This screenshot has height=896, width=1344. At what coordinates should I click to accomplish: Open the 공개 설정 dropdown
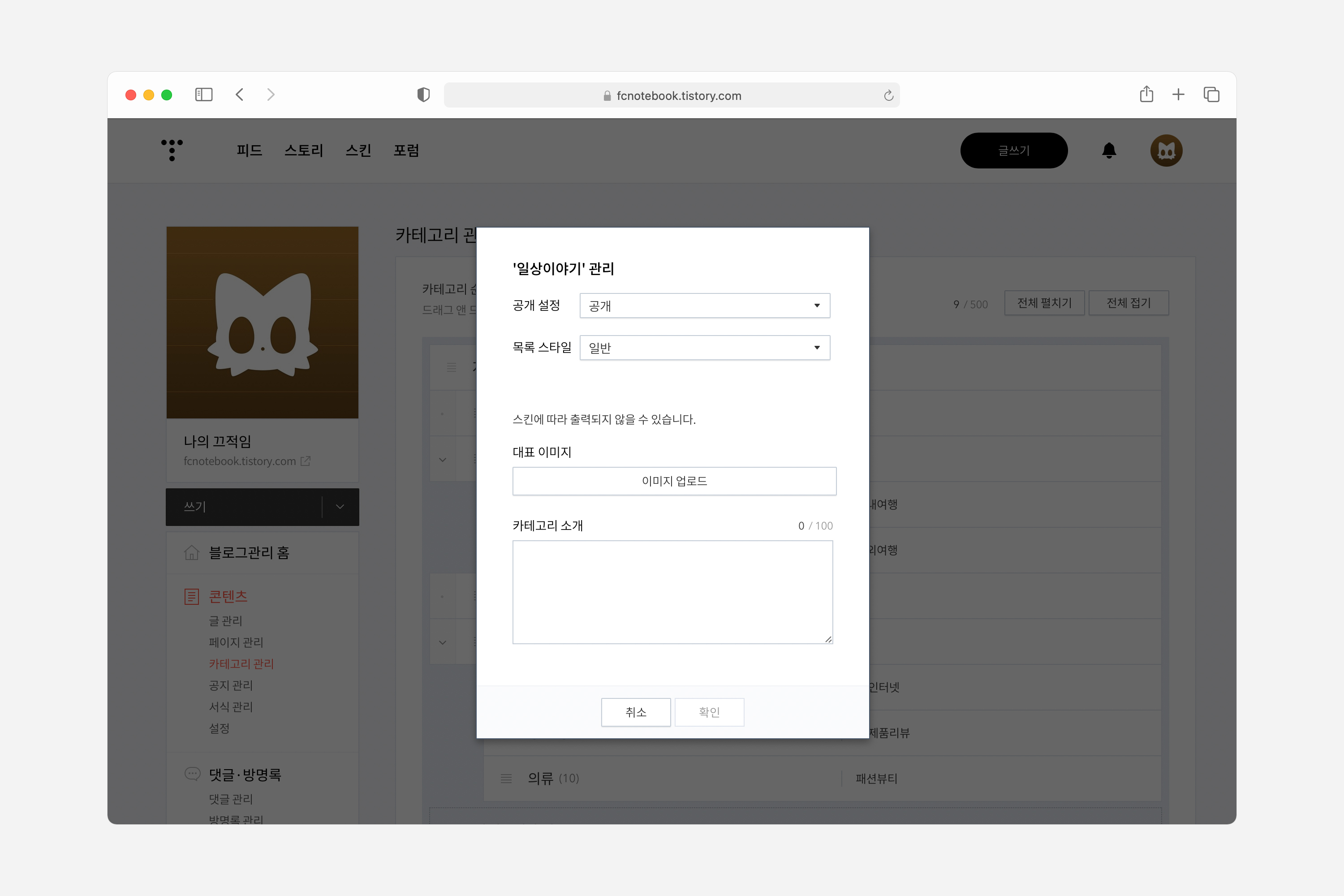704,306
